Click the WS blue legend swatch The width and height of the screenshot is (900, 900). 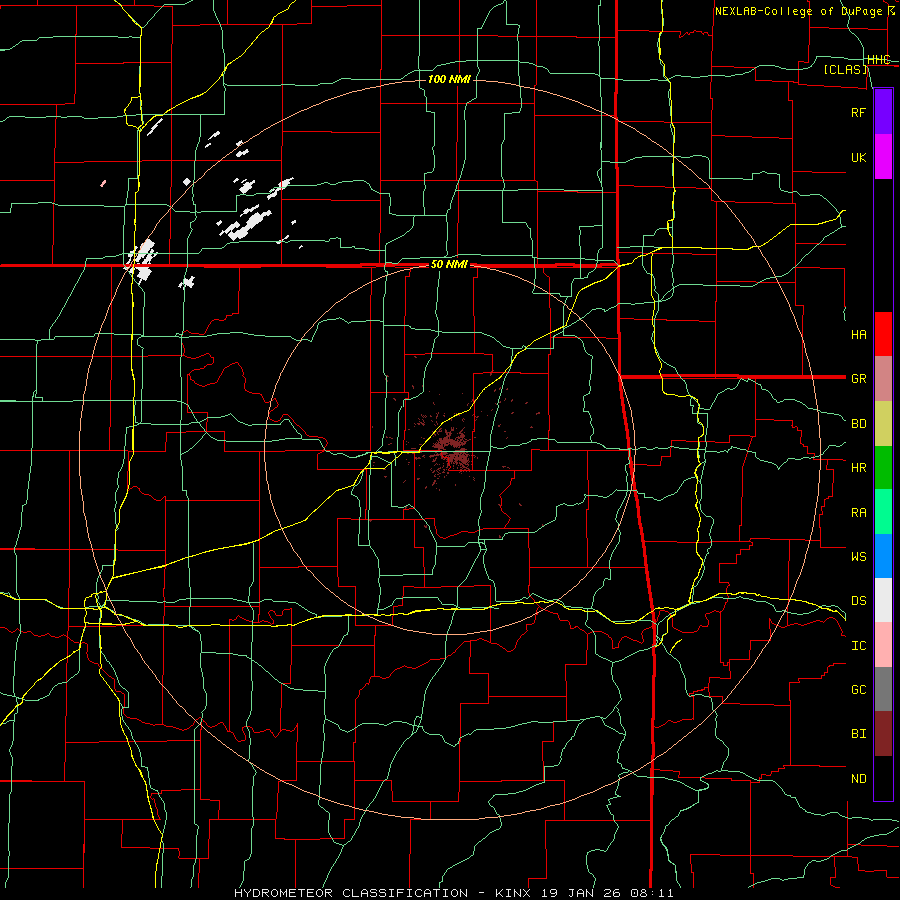pos(883,556)
